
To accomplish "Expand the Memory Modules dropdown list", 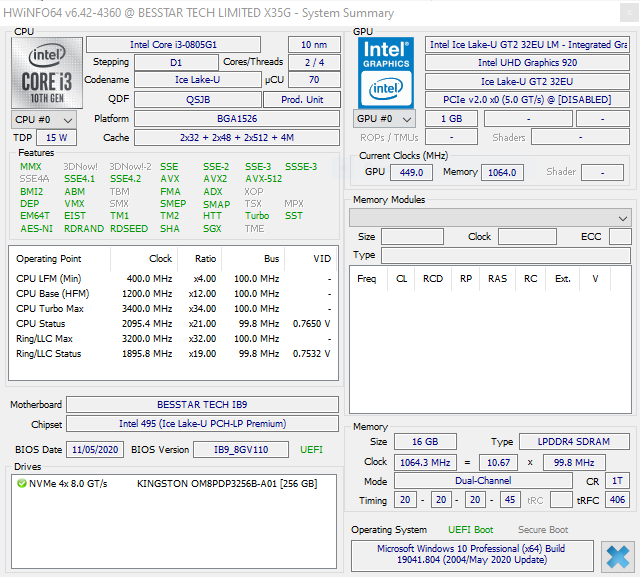I will tap(490, 217).
